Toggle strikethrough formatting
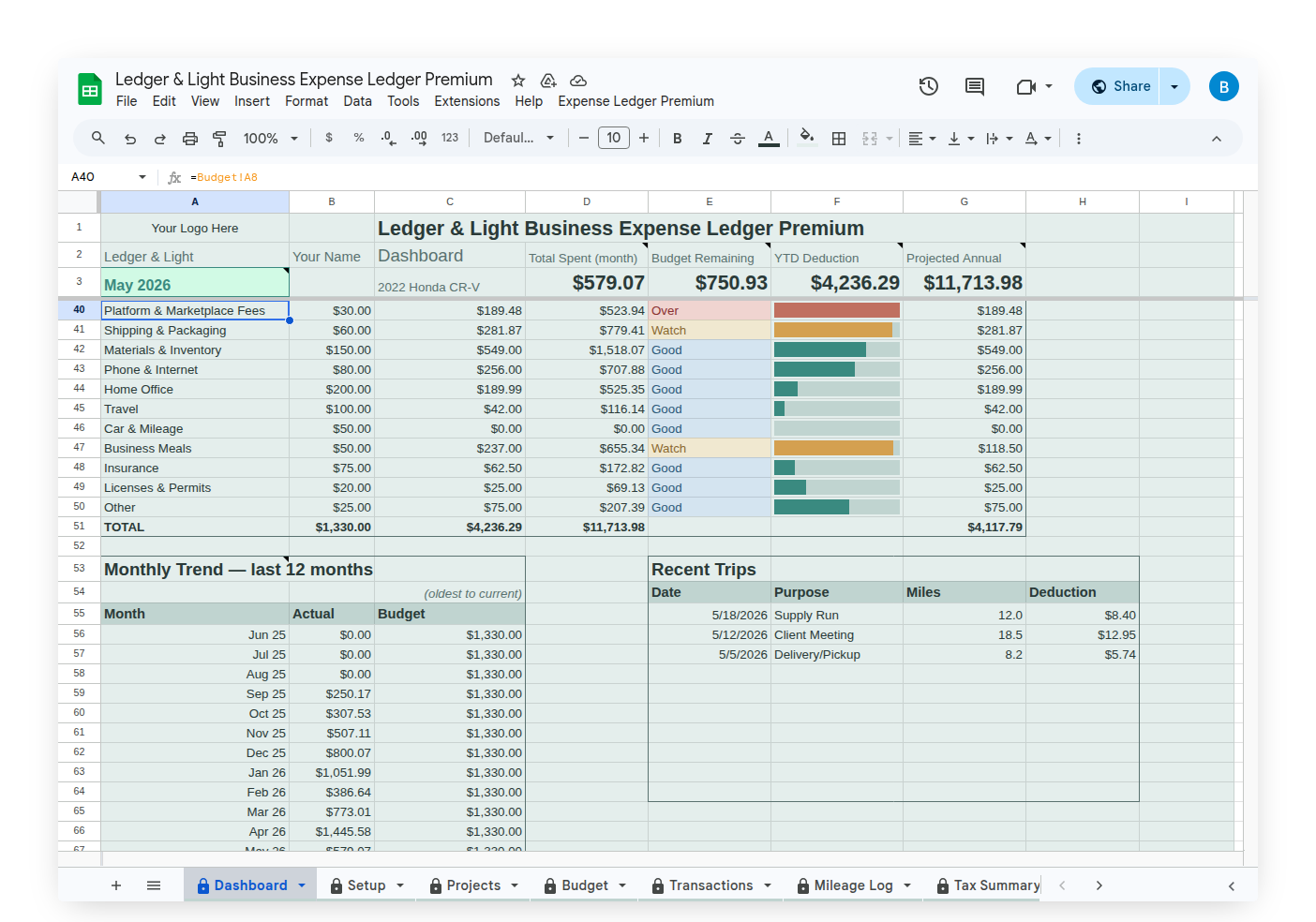1316x922 pixels. [738, 139]
